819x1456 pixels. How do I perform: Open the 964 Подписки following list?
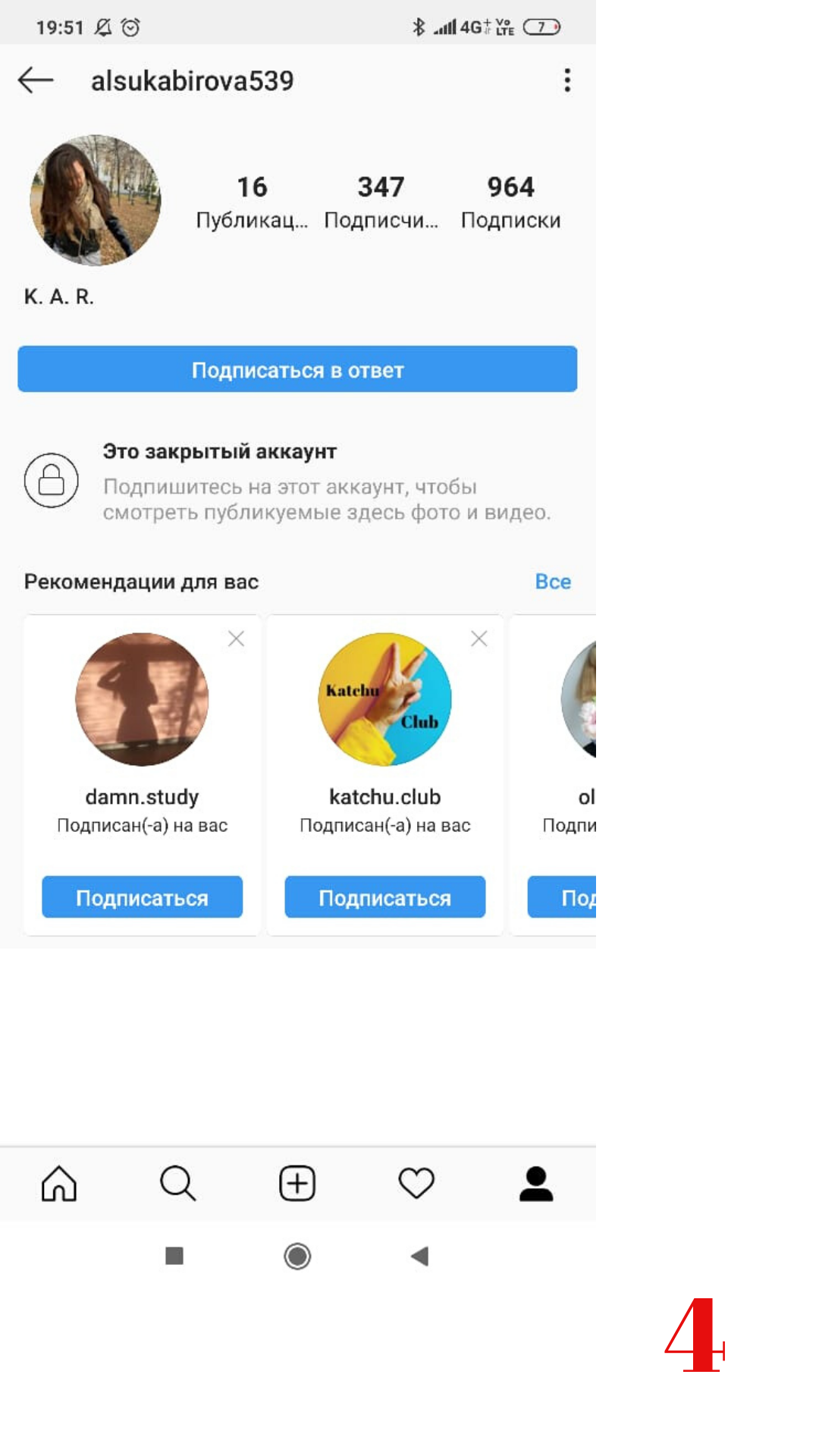coord(511,202)
